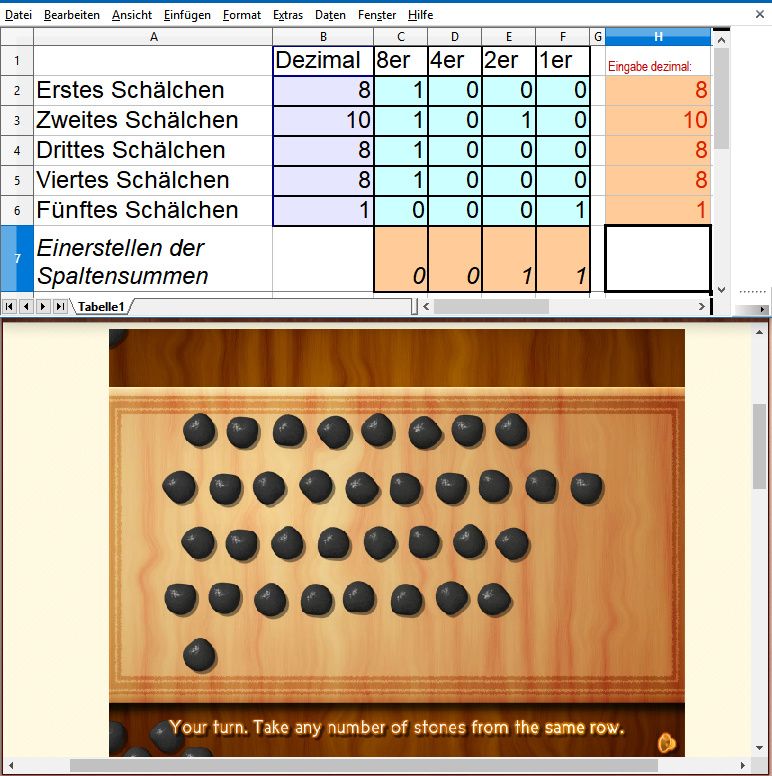Click the 1er column sum cell in row 7

click(562, 258)
